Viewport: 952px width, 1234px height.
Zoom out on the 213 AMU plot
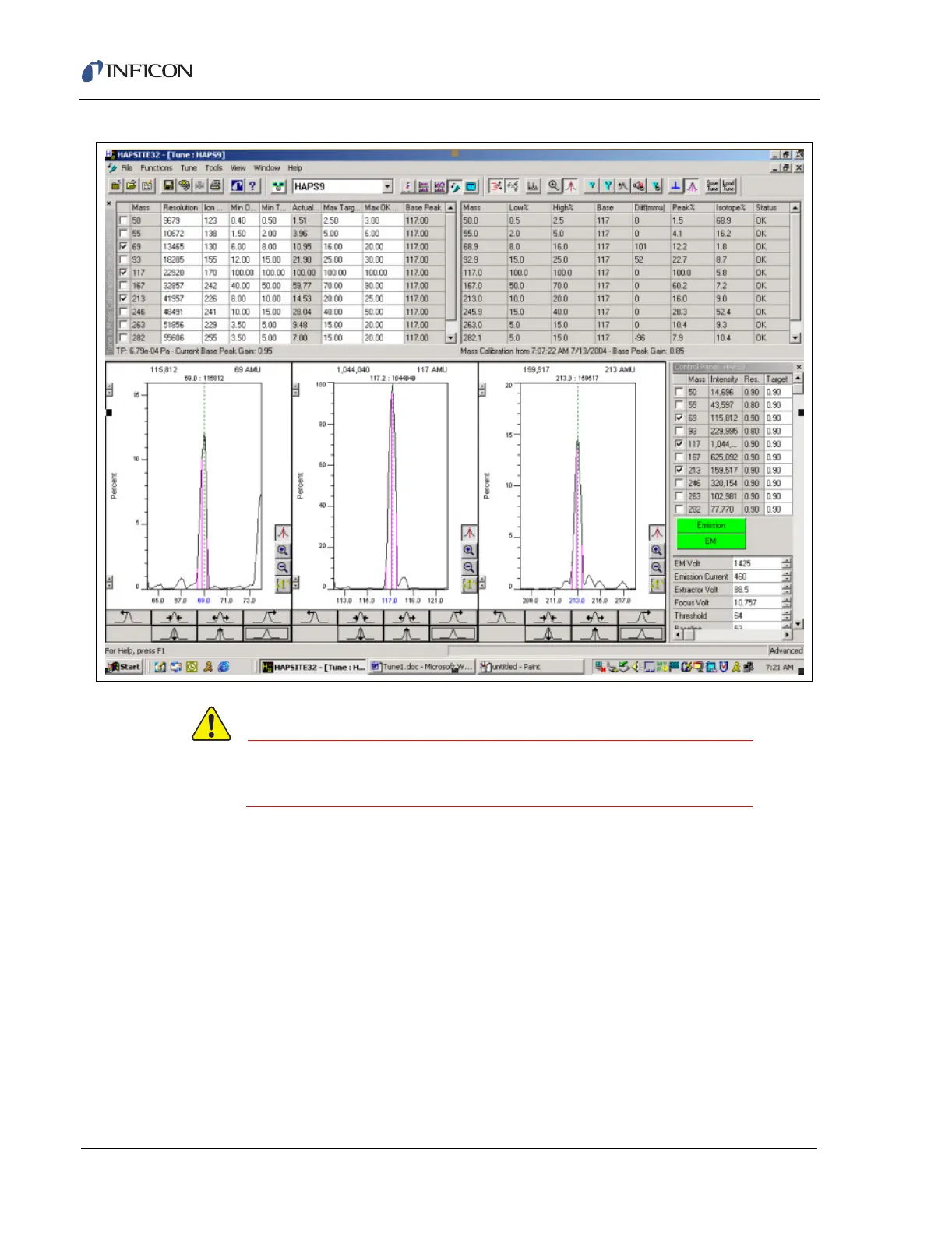pos(657,567)
